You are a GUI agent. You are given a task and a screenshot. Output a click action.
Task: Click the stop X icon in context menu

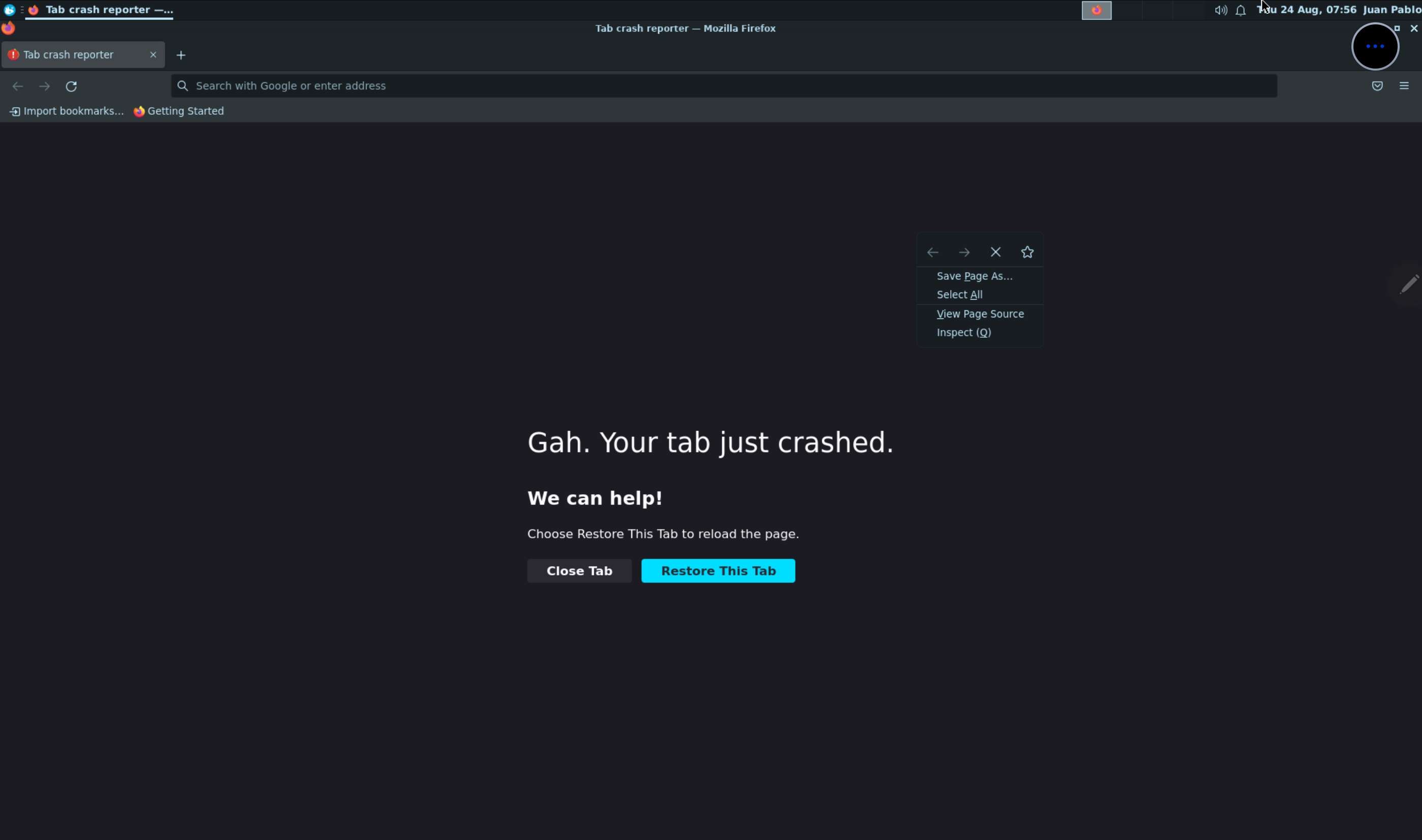click(x=995, y=252)
